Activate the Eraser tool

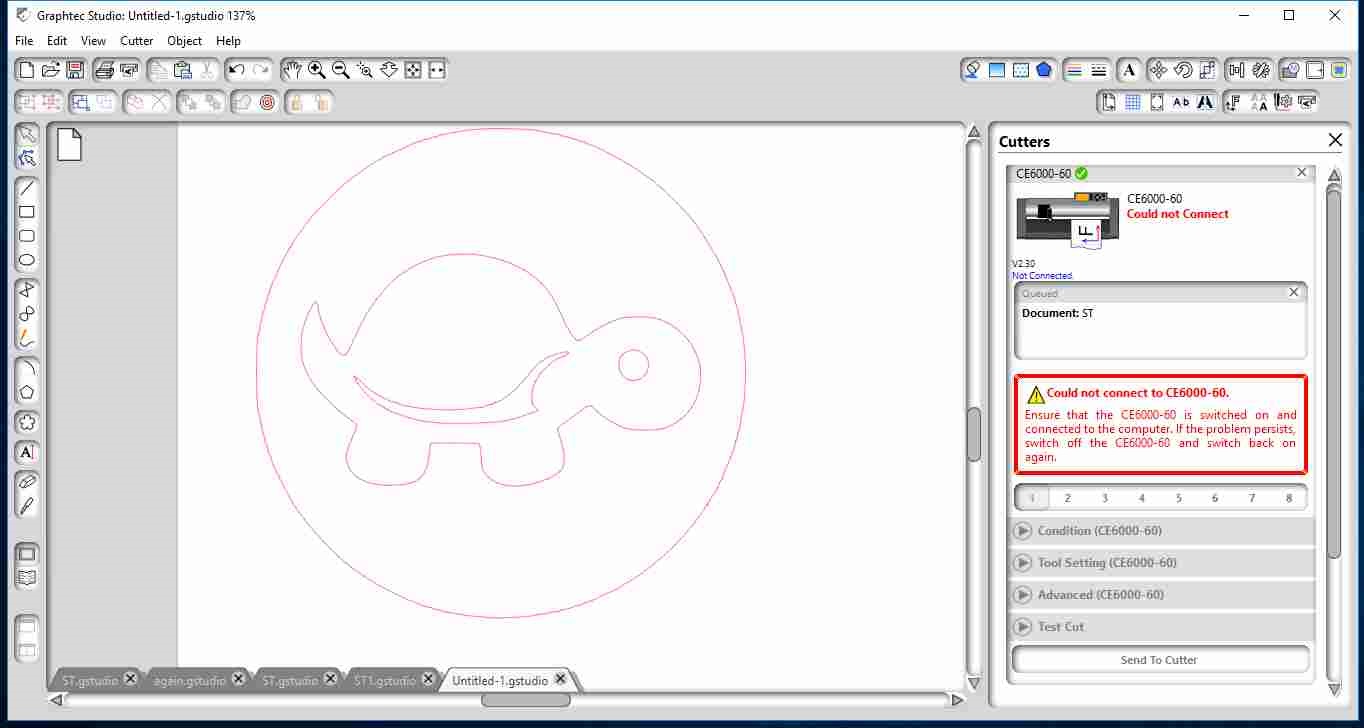[x=27, y=482]
